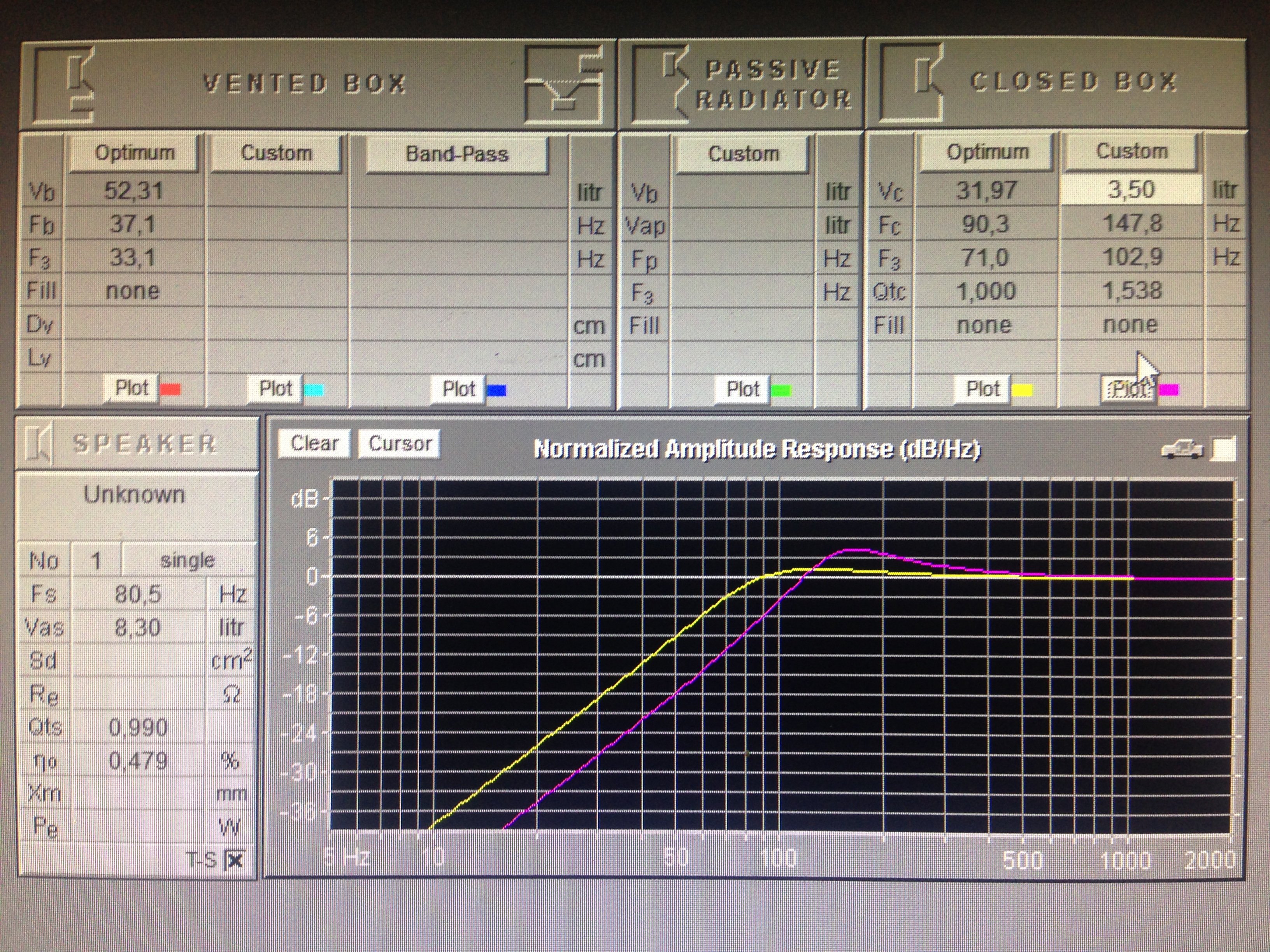
Task: Click the single speaker configuration selector
Action: 187,560
